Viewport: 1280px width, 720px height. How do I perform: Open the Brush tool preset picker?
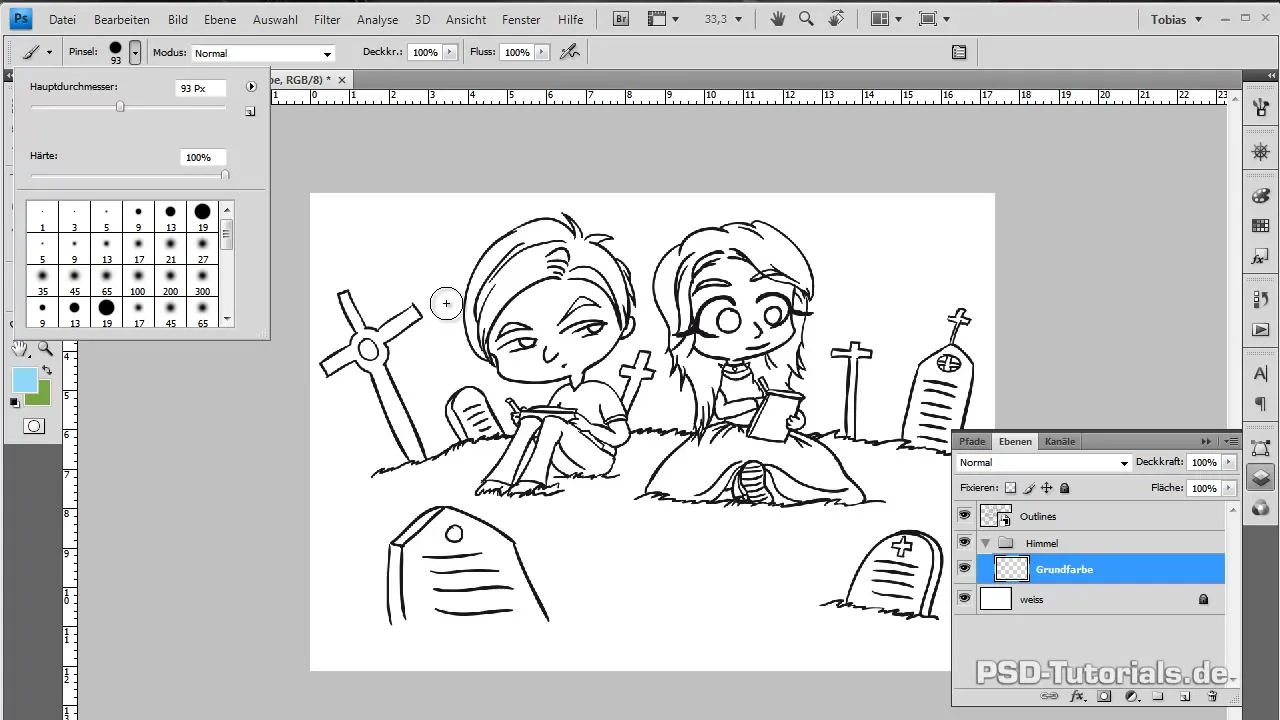click(37, 52)
